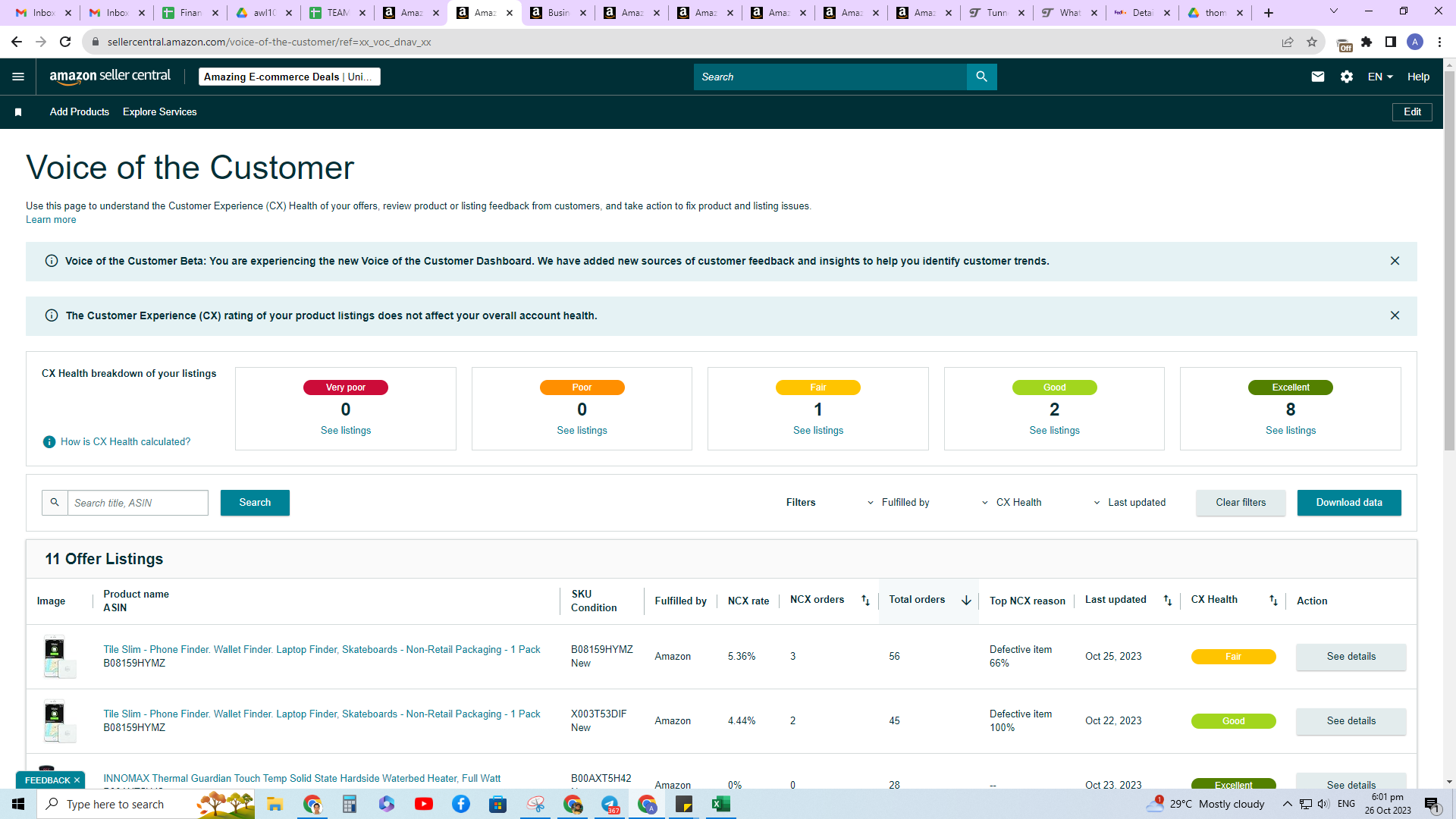This screenshot has width=1456, height=819.
Task: Dismiss the CX rating account health banner
Action: [x=1395, y=315]
